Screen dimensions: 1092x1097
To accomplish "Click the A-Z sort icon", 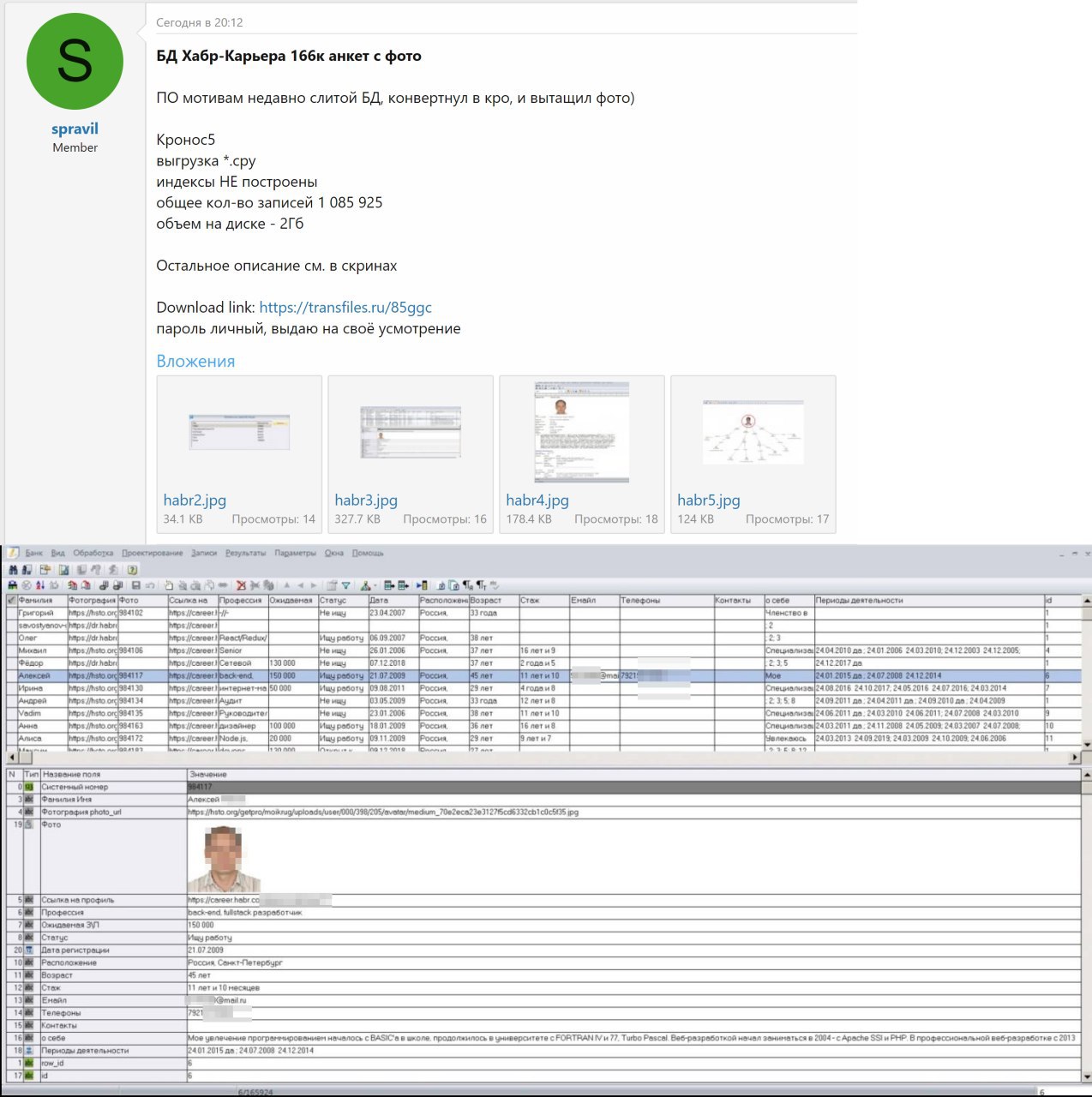I will [x=39, y=585].
